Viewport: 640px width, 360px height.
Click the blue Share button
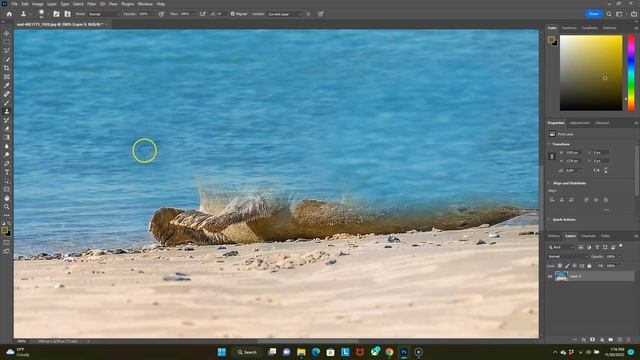[x=593, y=14]
